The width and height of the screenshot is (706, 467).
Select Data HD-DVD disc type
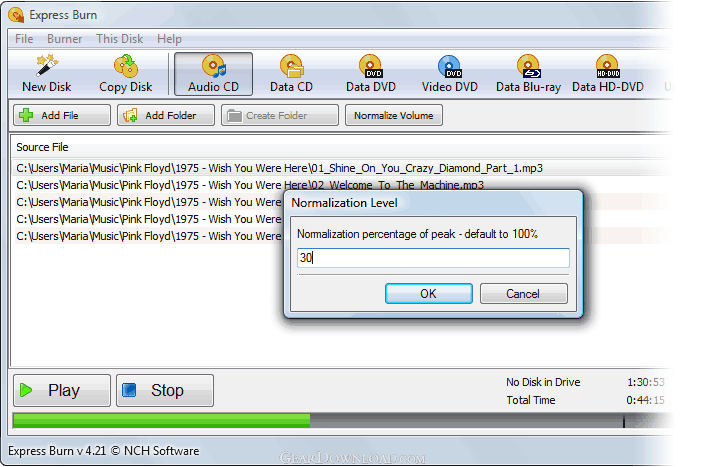coord(607,74)
